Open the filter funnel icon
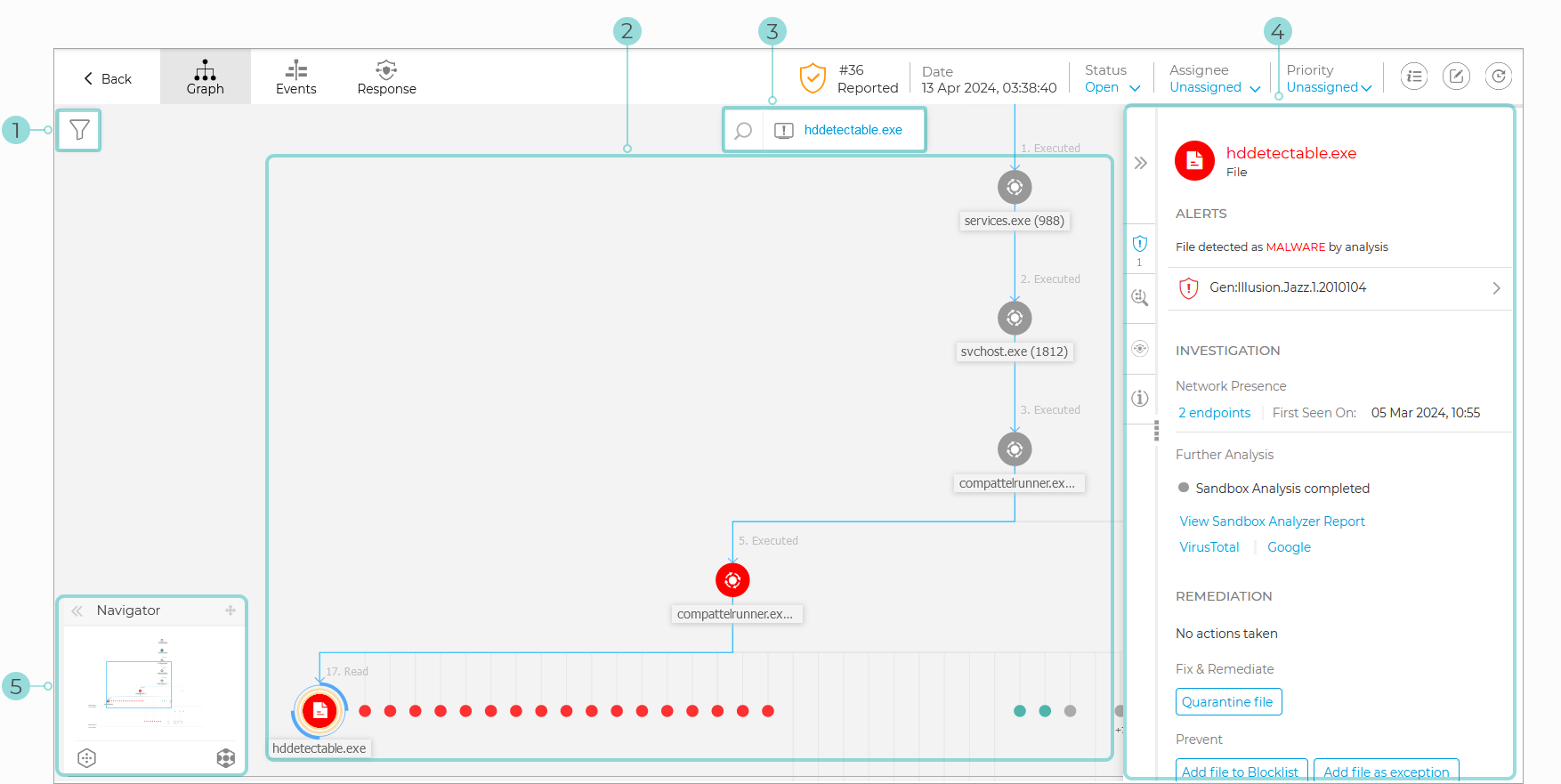Image resolution: width=1561 pixels, height=784 pixels. click(x=79, y=130)
